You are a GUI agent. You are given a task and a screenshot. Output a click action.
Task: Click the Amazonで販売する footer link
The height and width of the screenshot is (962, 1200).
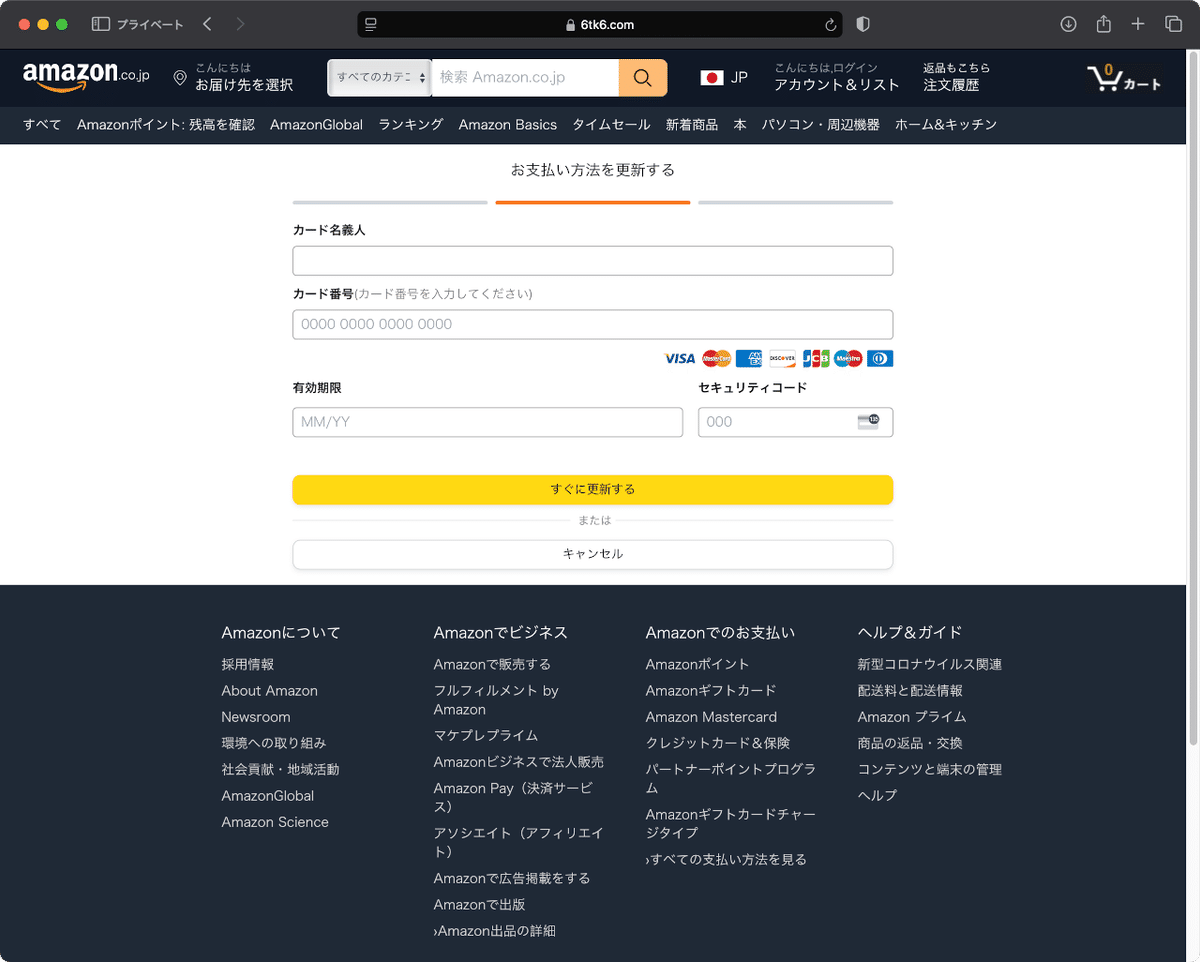492,664
